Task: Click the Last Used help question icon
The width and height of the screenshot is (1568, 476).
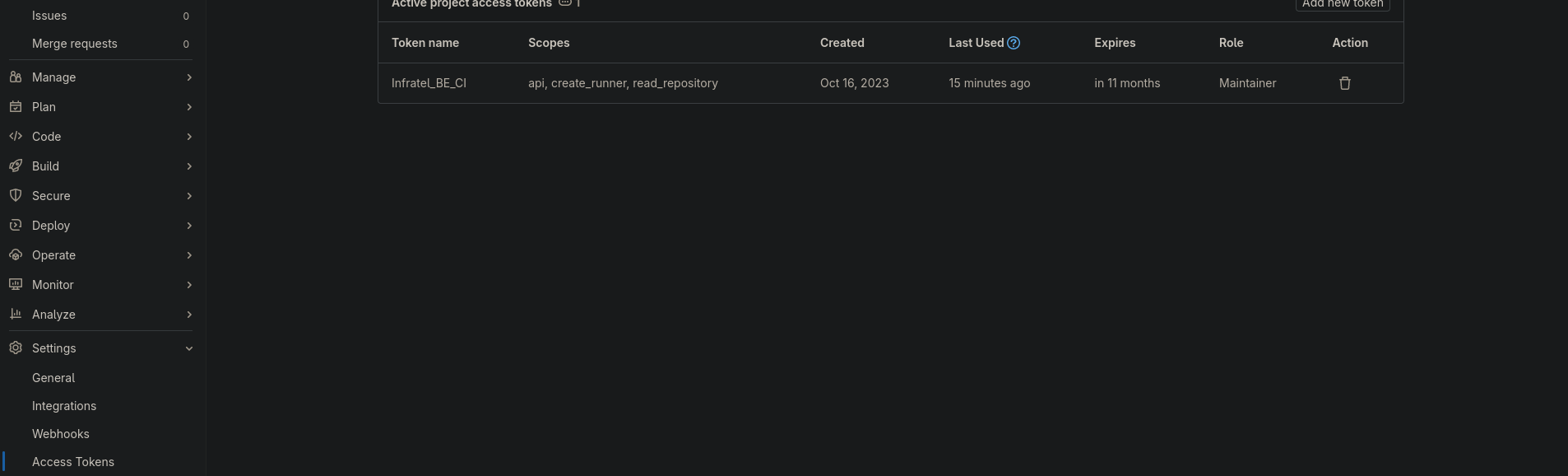Action: [x=1014, y=43]
